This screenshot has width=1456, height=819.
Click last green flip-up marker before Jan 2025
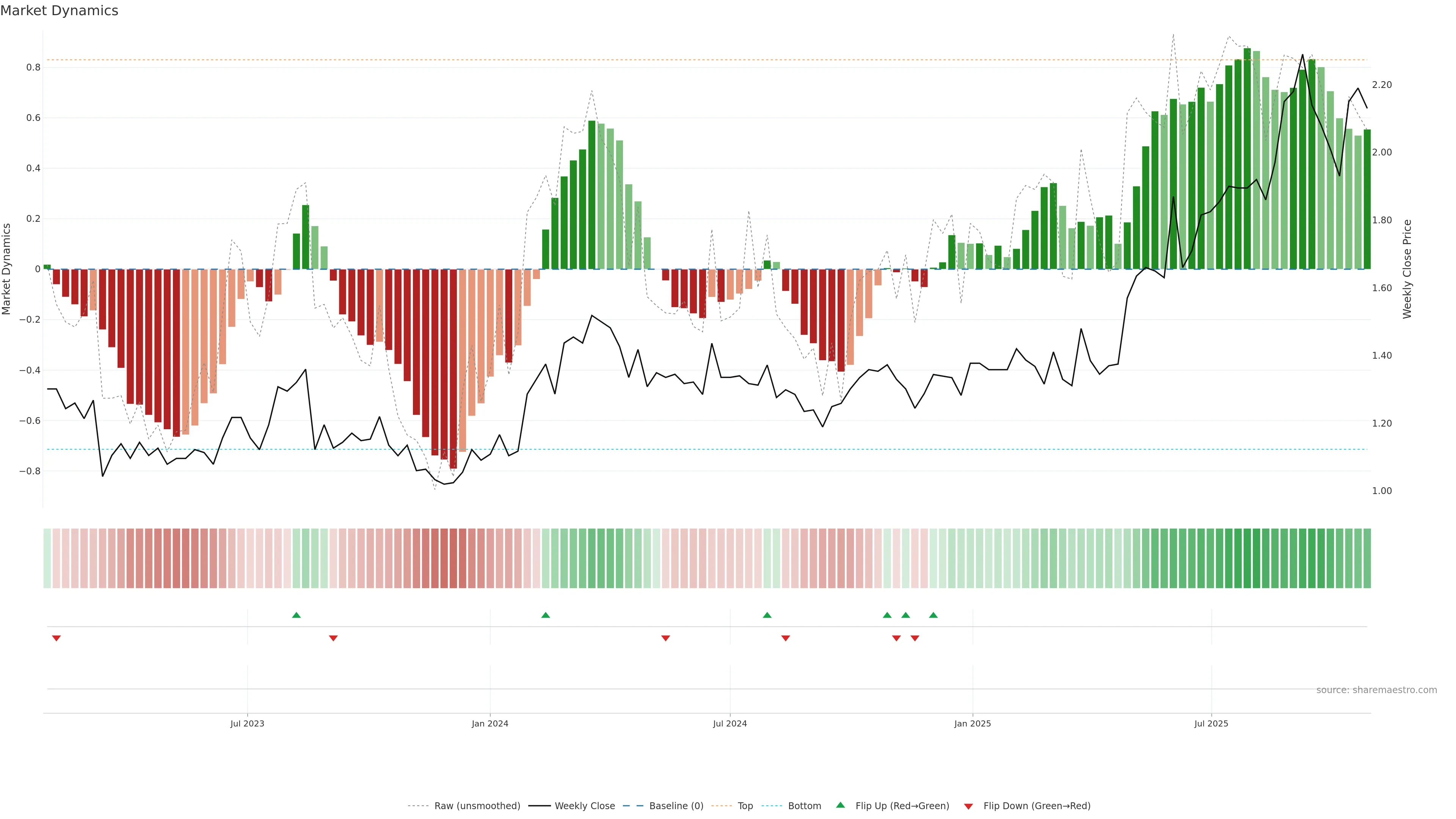coord(933,615)
